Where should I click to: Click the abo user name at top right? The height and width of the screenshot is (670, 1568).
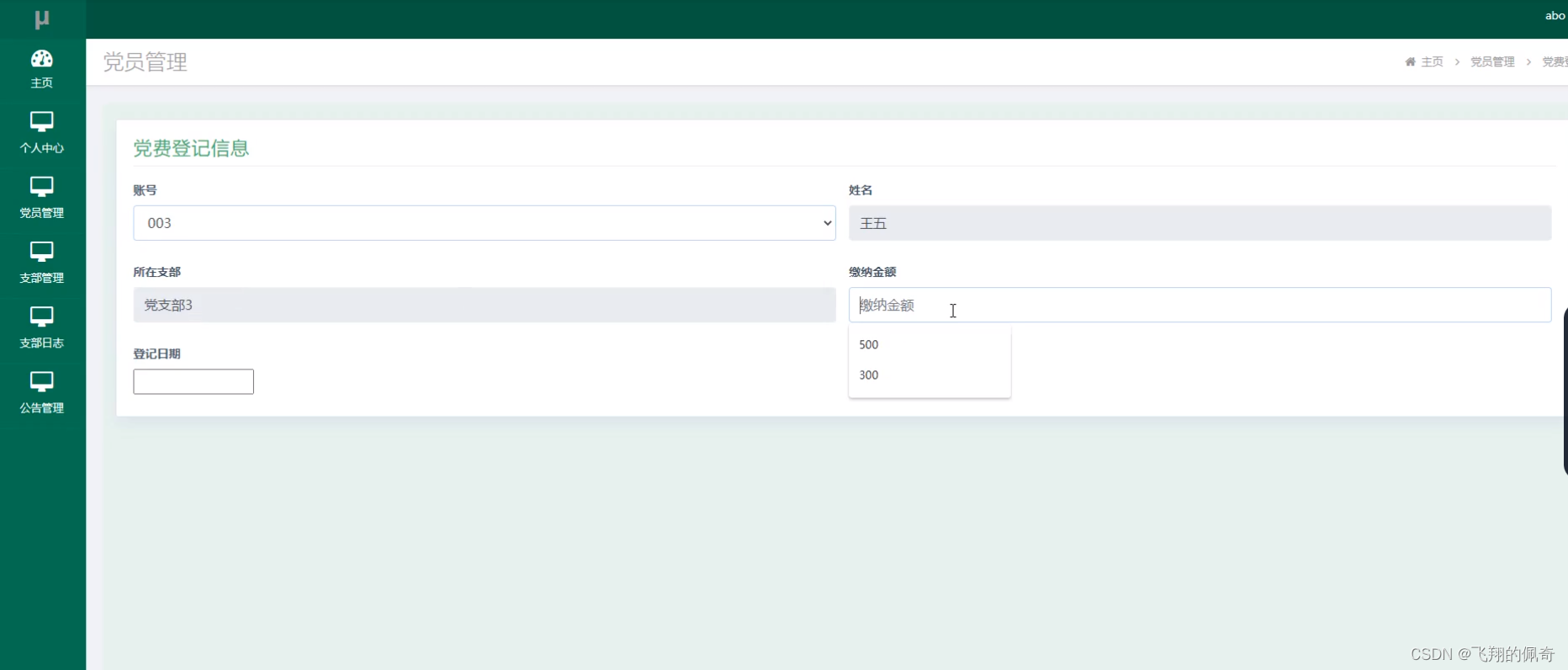click(1555, 15)
